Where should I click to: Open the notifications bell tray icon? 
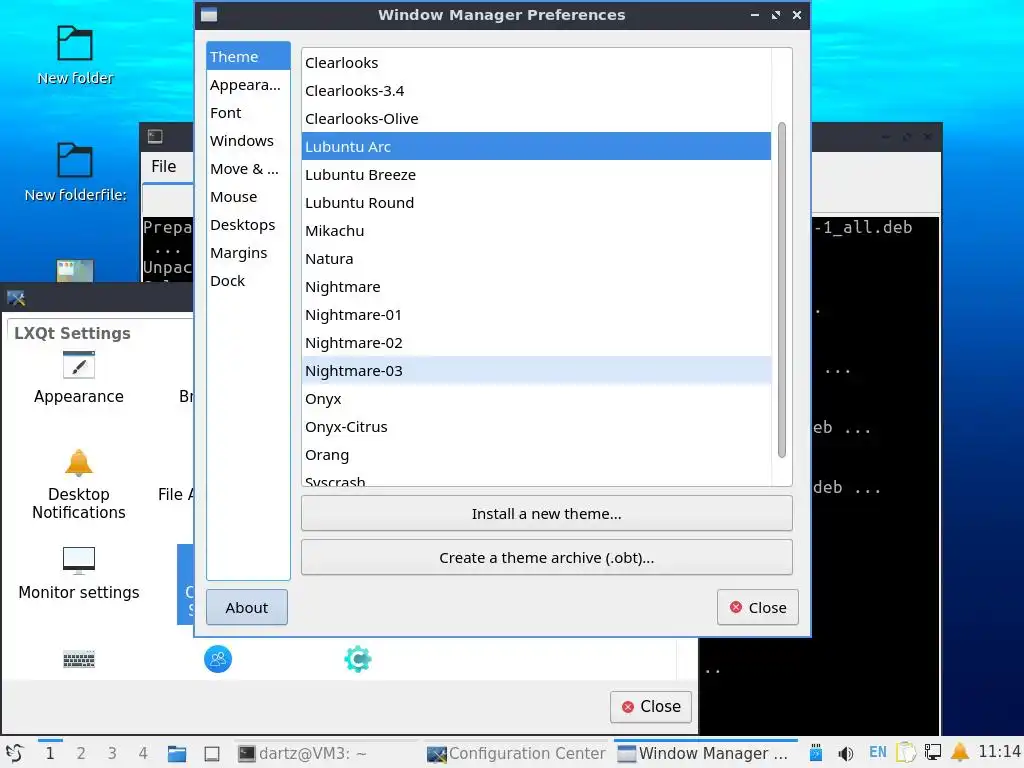click(960, 752)
